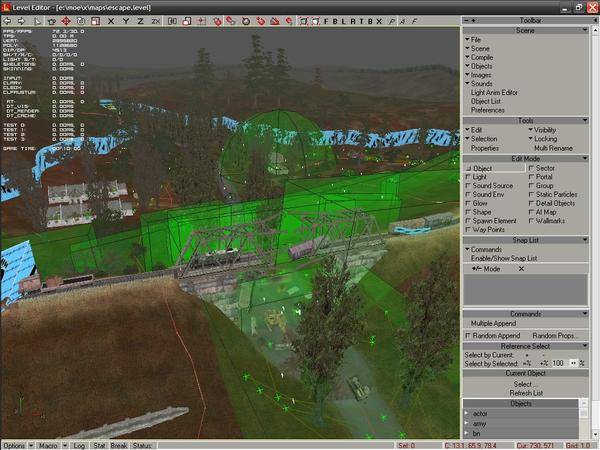The width and height of the screenshot is (600, 450).
Task: Switch to Front view with F icon
Action: point(327,20)
